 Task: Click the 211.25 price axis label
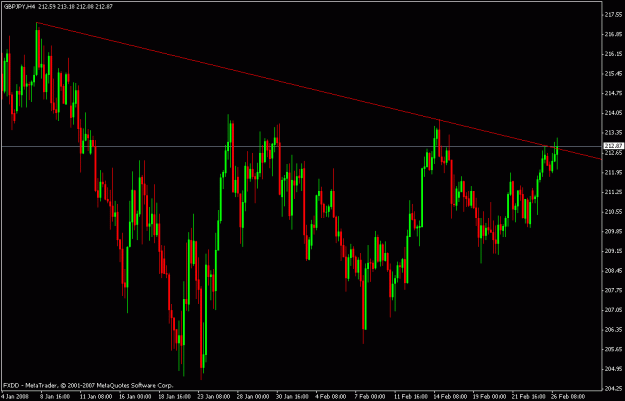(614, 192)
